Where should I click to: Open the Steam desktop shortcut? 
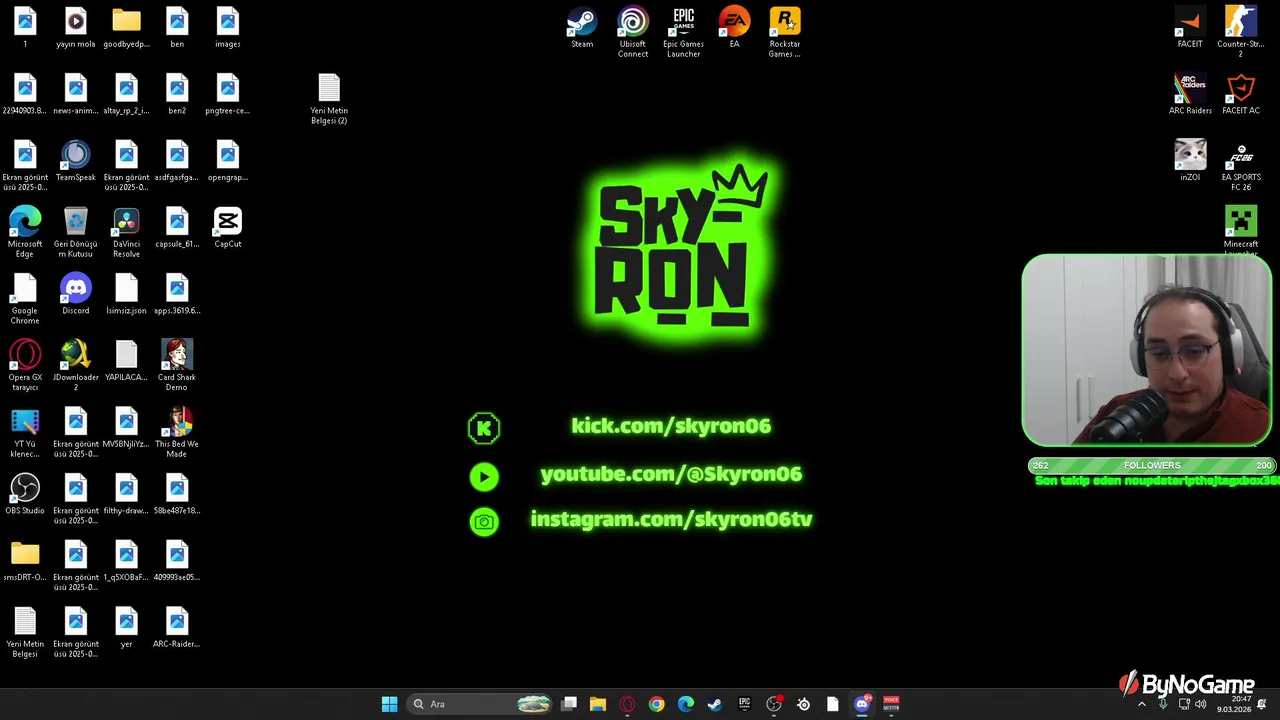[582, 28]
